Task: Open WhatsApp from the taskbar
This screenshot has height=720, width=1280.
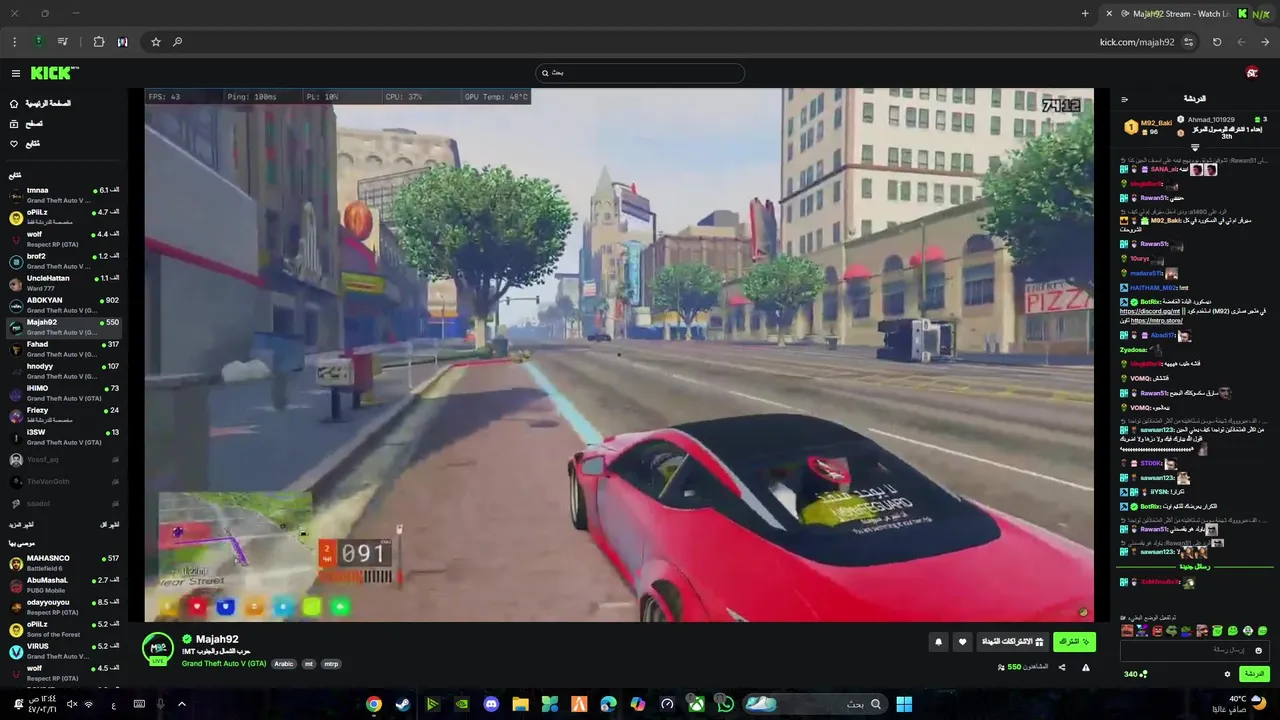Action: point(726,704)
